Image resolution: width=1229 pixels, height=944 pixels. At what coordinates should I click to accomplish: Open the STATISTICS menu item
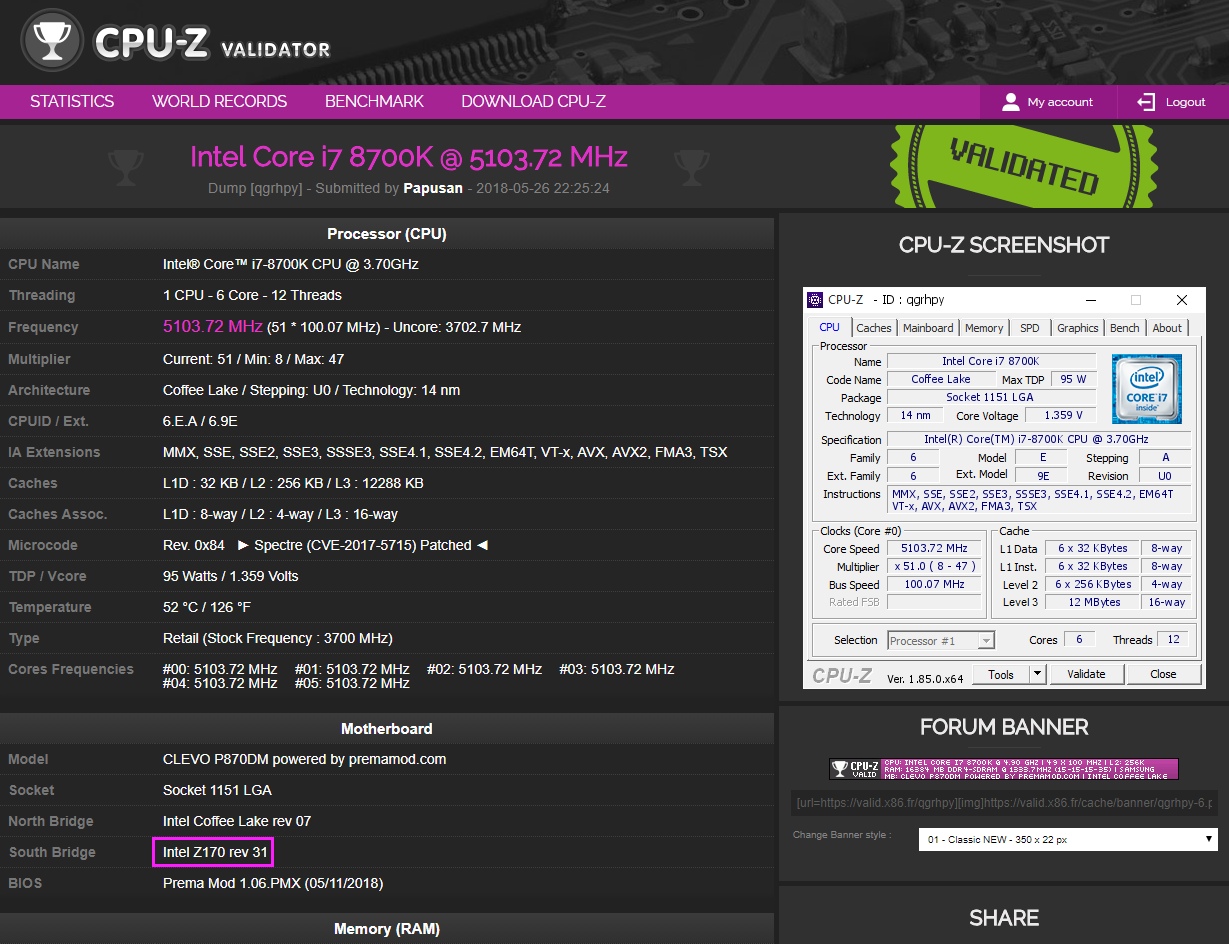point(72,102)
